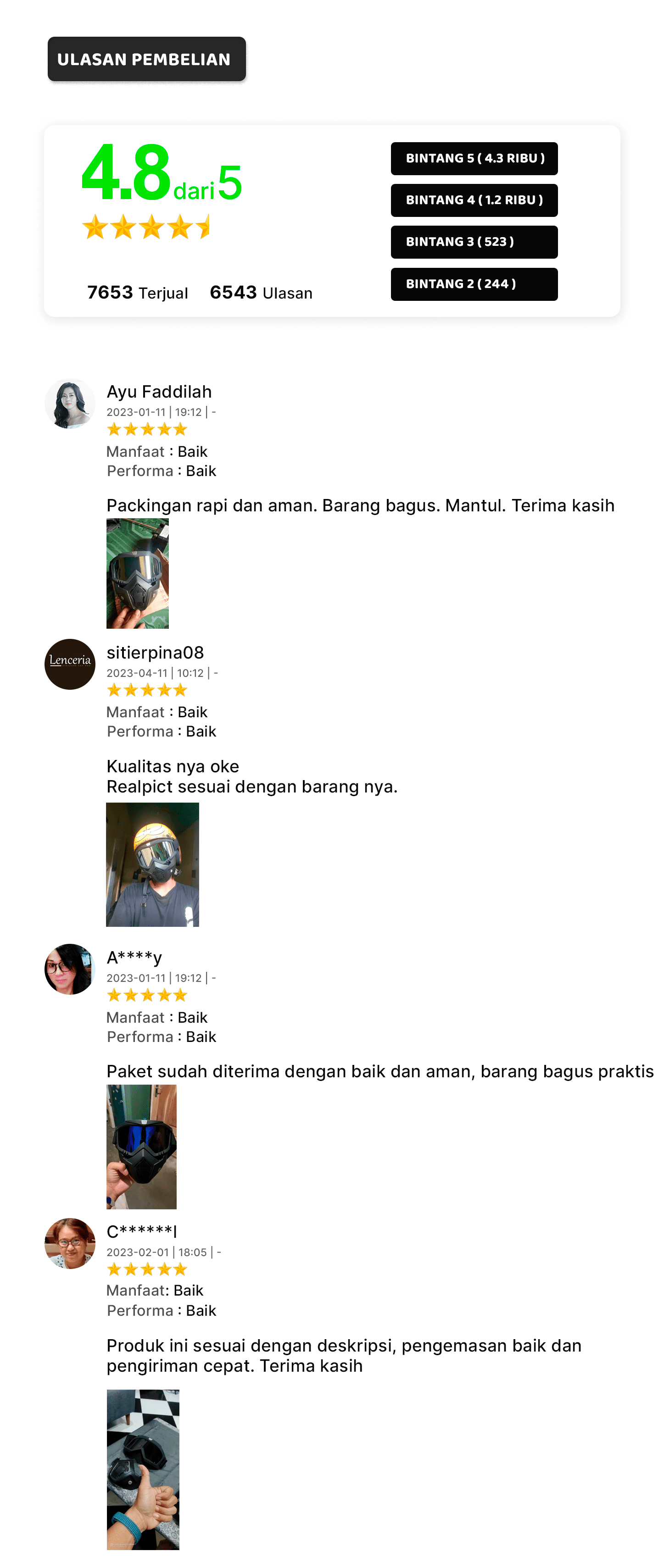This screenshot has height=1568, width=664.
Task: Show Bintang 3 (523) reviews
Action: [474, 242]
